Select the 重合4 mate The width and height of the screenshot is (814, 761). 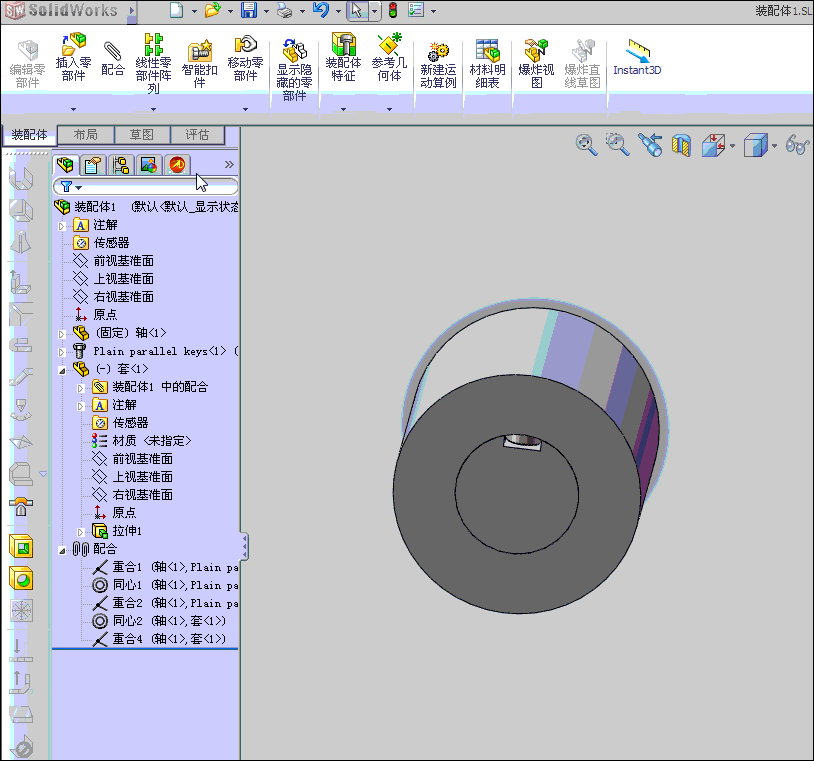point(159,639)
